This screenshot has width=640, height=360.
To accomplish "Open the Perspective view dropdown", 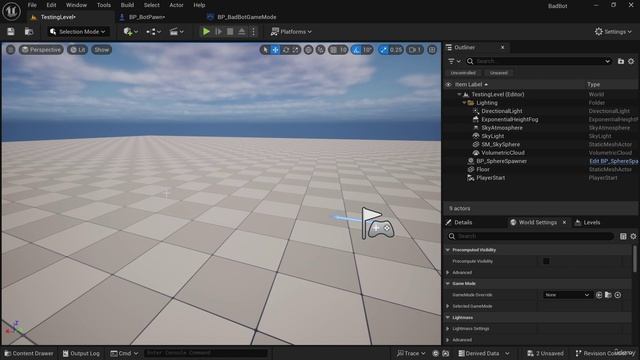I will coord(41,50).
